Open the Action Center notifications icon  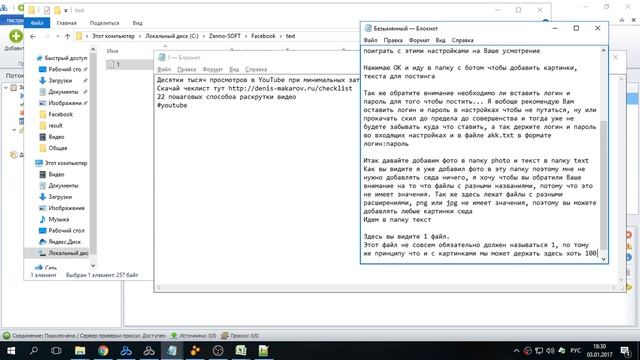(625, 351)
